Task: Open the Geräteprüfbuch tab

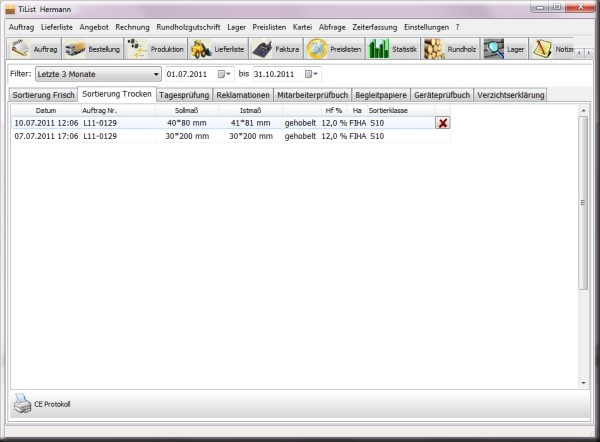Action: click(442, 95)
